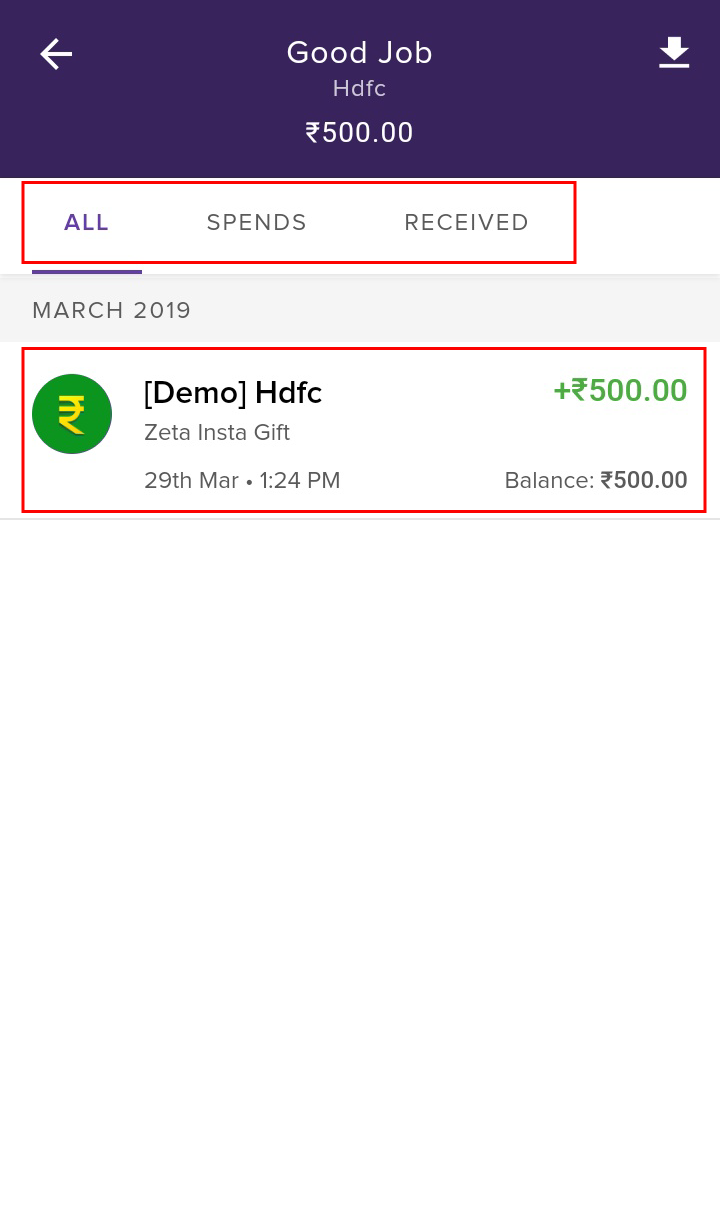Tap the divider line under the transaction
The width and height of the screenshot is (720, 1229).
(x=360, y=519)
